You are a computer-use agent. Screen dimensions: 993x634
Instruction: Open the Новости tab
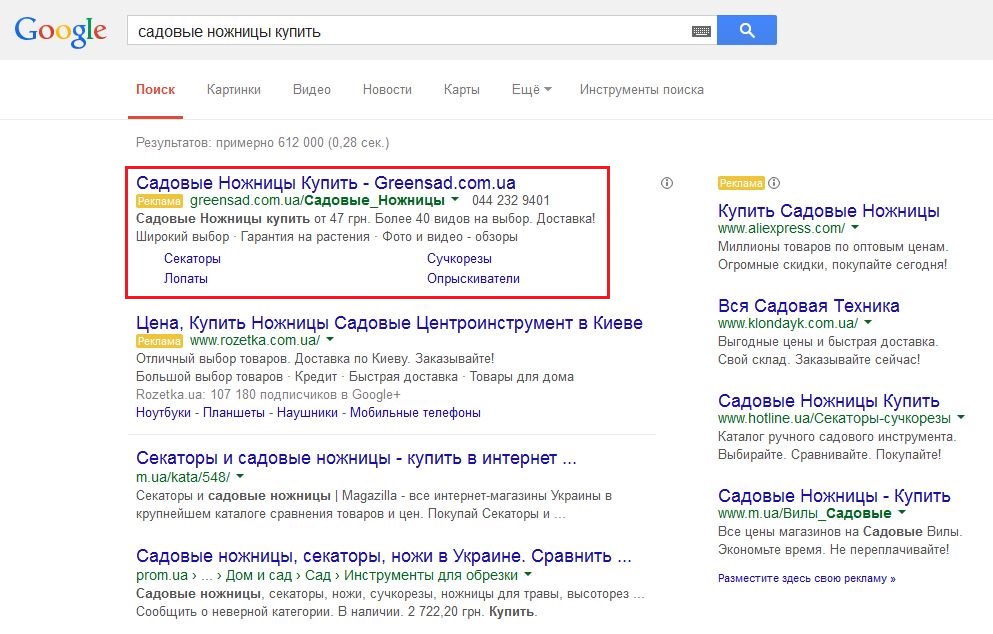click(387, 90)
